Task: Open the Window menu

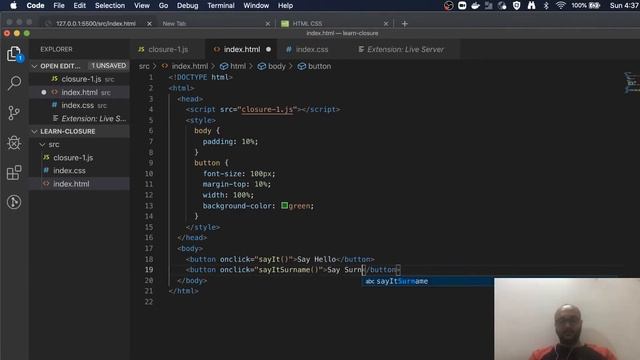Action: pos(256,6)
